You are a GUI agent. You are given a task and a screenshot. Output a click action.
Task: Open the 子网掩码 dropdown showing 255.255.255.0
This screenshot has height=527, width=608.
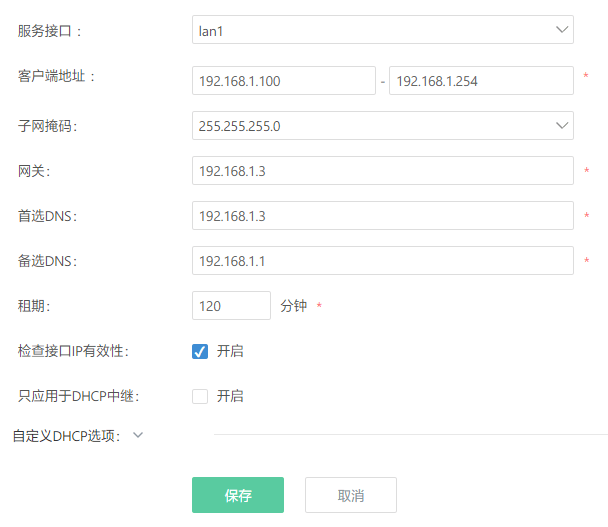pyautogui.click(x=370, y=126)
